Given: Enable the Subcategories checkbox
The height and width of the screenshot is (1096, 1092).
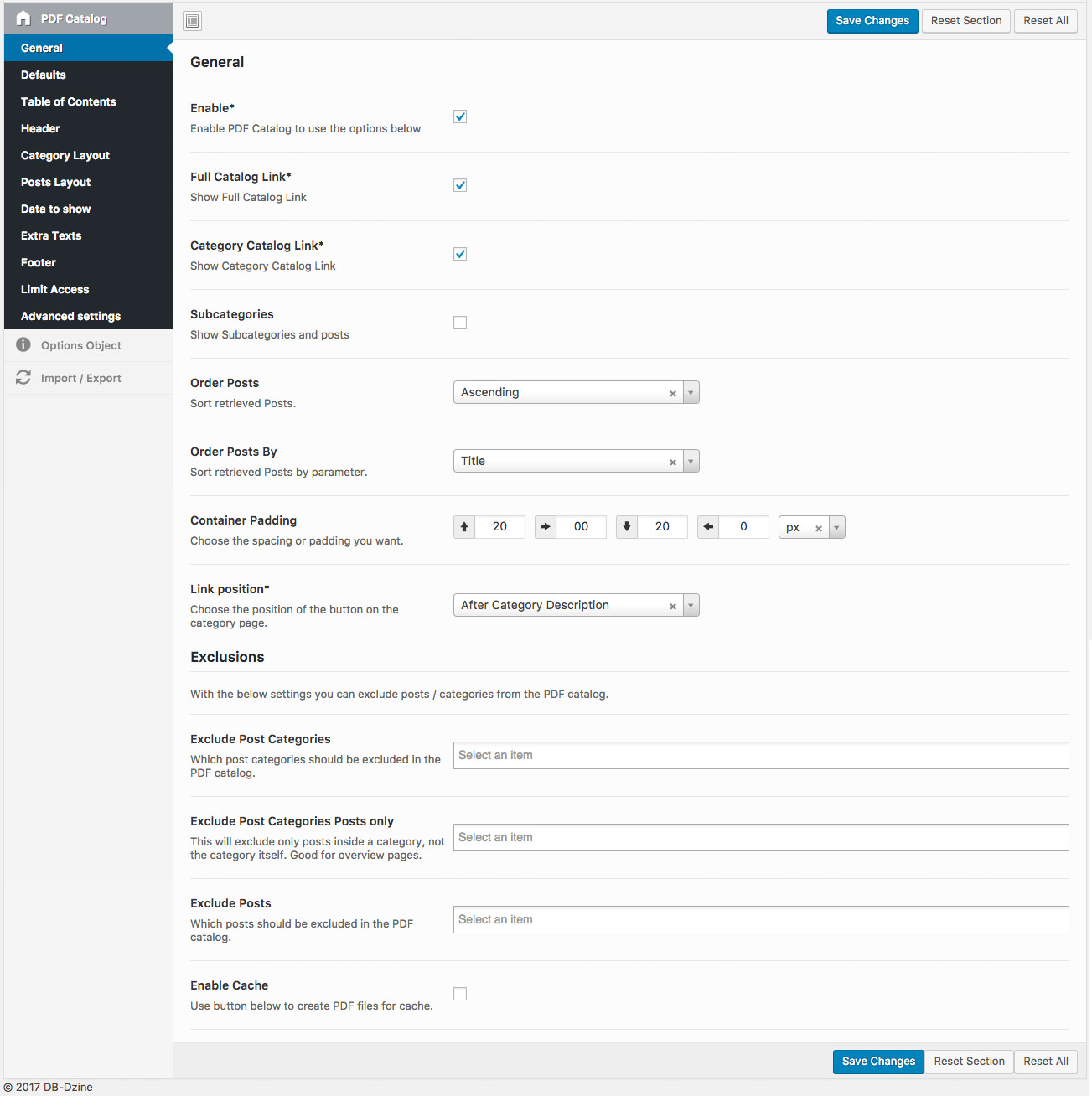Looking at the screenshot, I should tap(460, 323).
